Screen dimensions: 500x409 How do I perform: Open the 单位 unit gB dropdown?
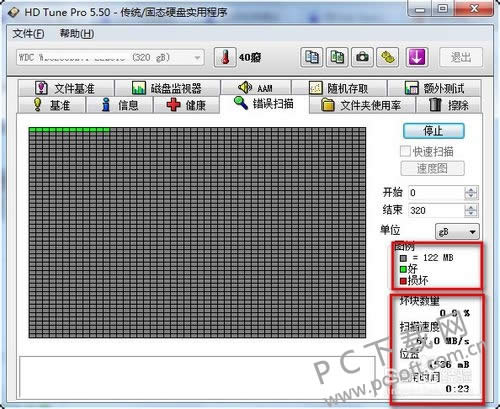pyautogui.click(x=457, y=231)
